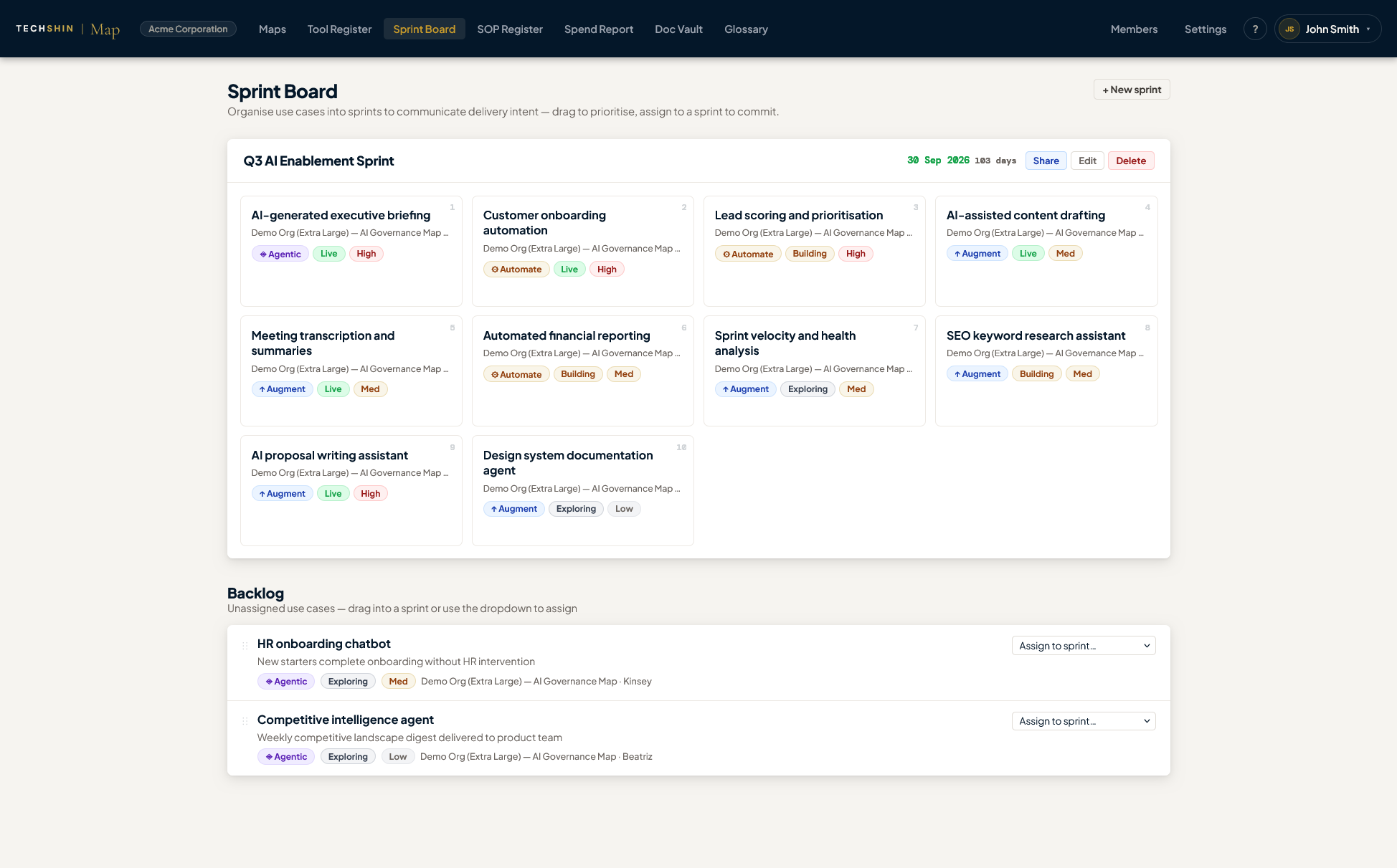Image resolution: width=1397 pixels, height=868 pixels.
Task: Click Automate tag on Lead scoring card
Action: pyautogui.click(x=748, y=254)
